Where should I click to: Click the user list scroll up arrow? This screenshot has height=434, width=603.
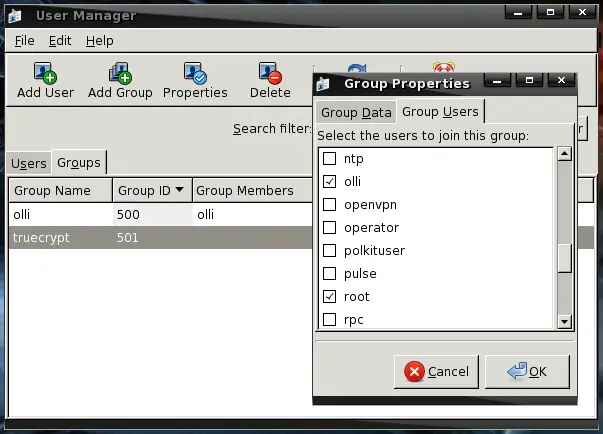click(565, 154)
